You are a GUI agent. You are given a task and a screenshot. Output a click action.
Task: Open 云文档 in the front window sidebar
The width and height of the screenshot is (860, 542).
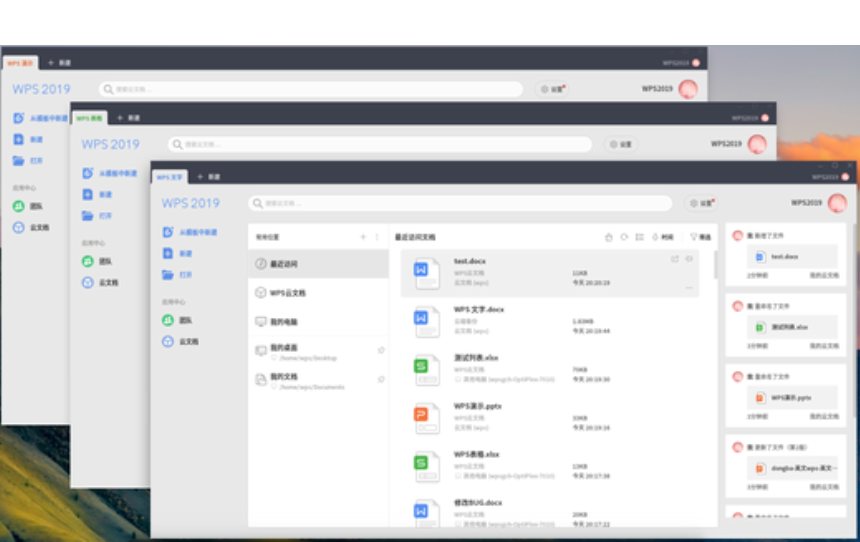pyautogui.click(x=180, y=341)
